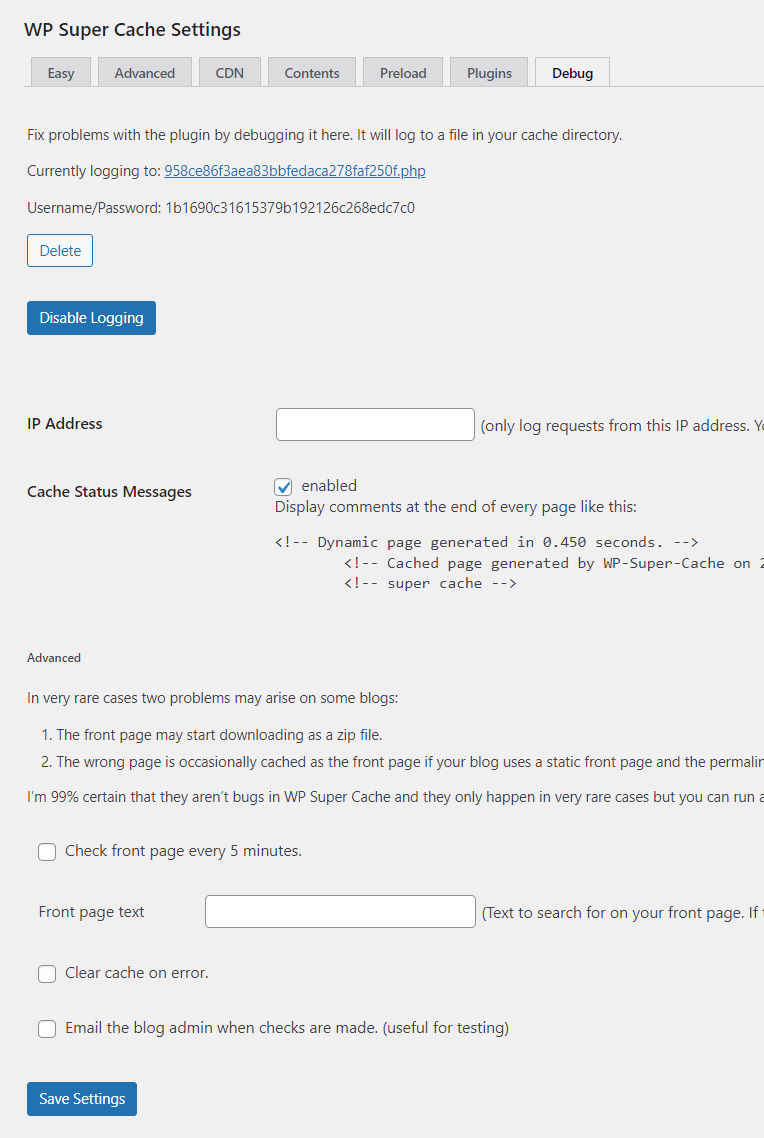This screenshot has height=1138, width=764.
Task: Click 'Fix problems with the plugin' description
Action: (324, 135)
